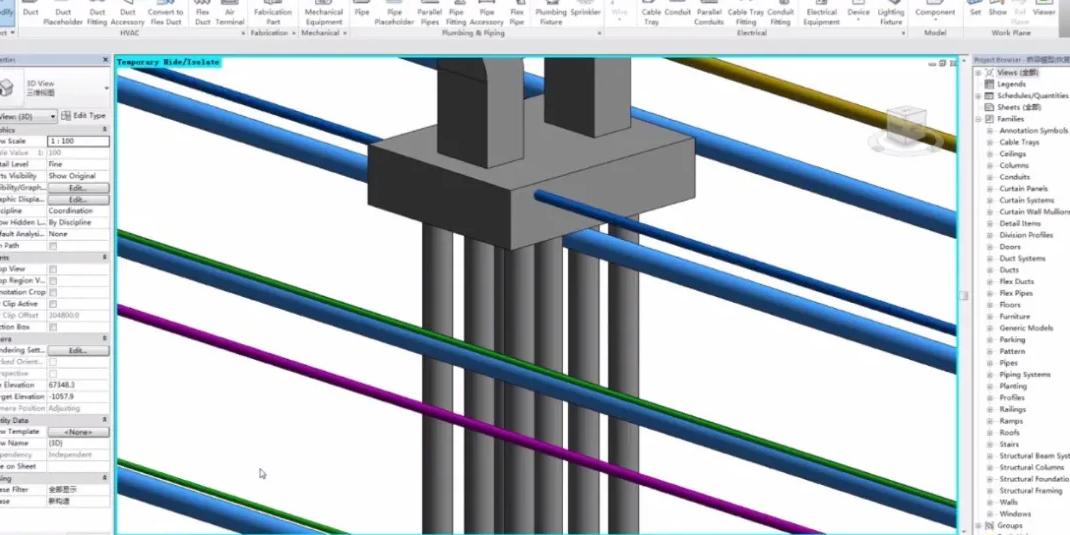Image resolution: width=1070 pixels, height=535 pixels.
Task: Select the Duct Placeholder tool
Action: pyautogui.click(x=63, y=12)
